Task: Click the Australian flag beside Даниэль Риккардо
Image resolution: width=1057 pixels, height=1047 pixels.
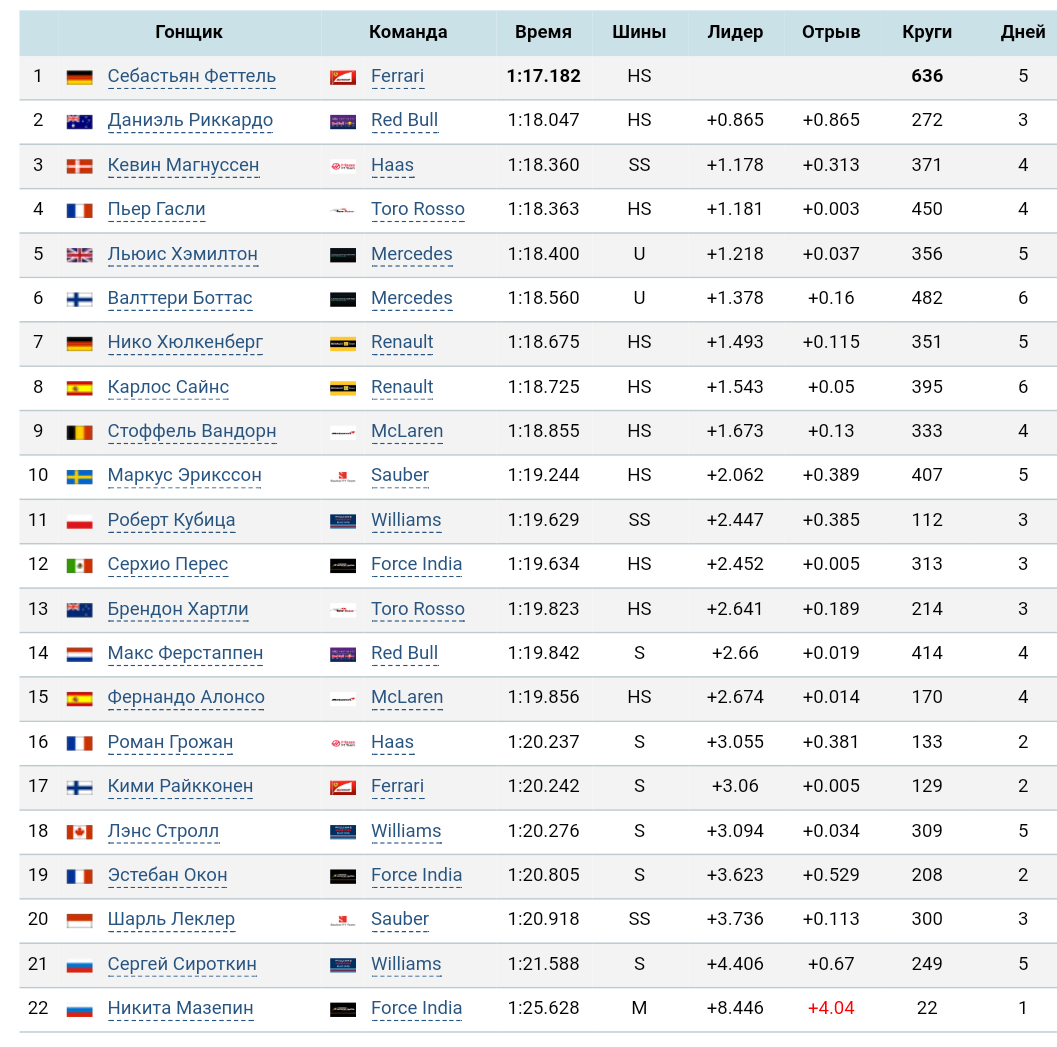Action: pos(79,121)
